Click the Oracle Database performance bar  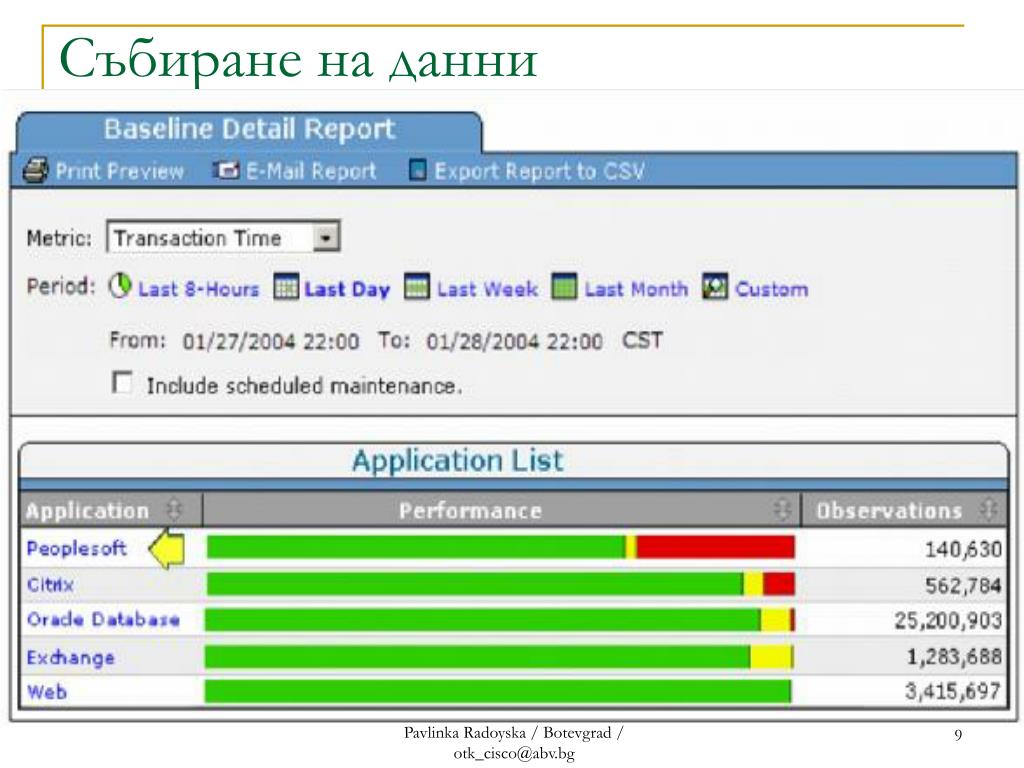pos(500,620)
